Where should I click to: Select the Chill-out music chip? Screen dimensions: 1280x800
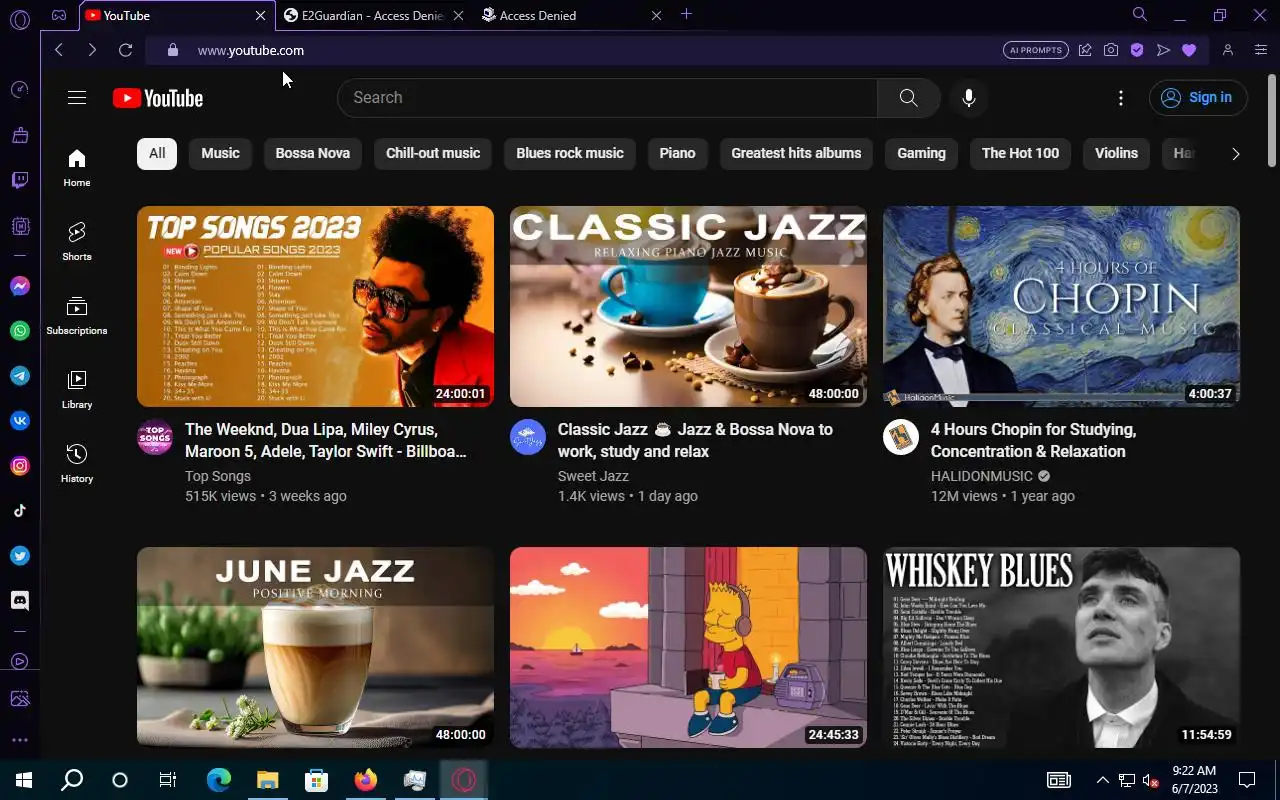point(433,153)
